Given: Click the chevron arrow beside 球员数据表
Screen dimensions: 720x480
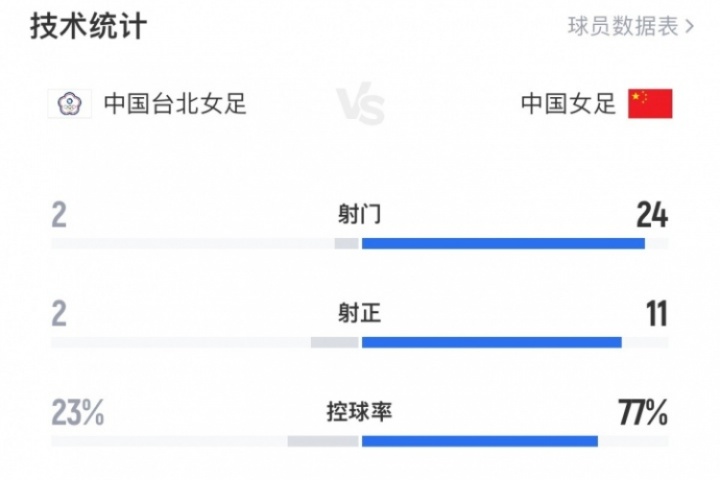Looking at the screenshot, I should coord(689,27).
